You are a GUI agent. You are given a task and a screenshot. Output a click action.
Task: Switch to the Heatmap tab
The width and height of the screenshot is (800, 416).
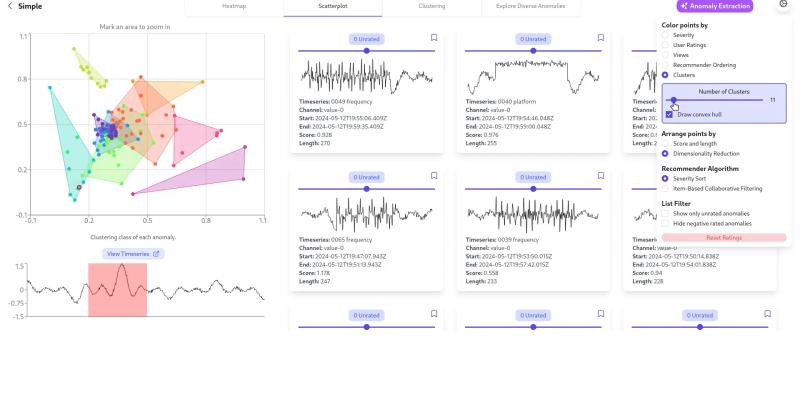[x=234, y=6]
